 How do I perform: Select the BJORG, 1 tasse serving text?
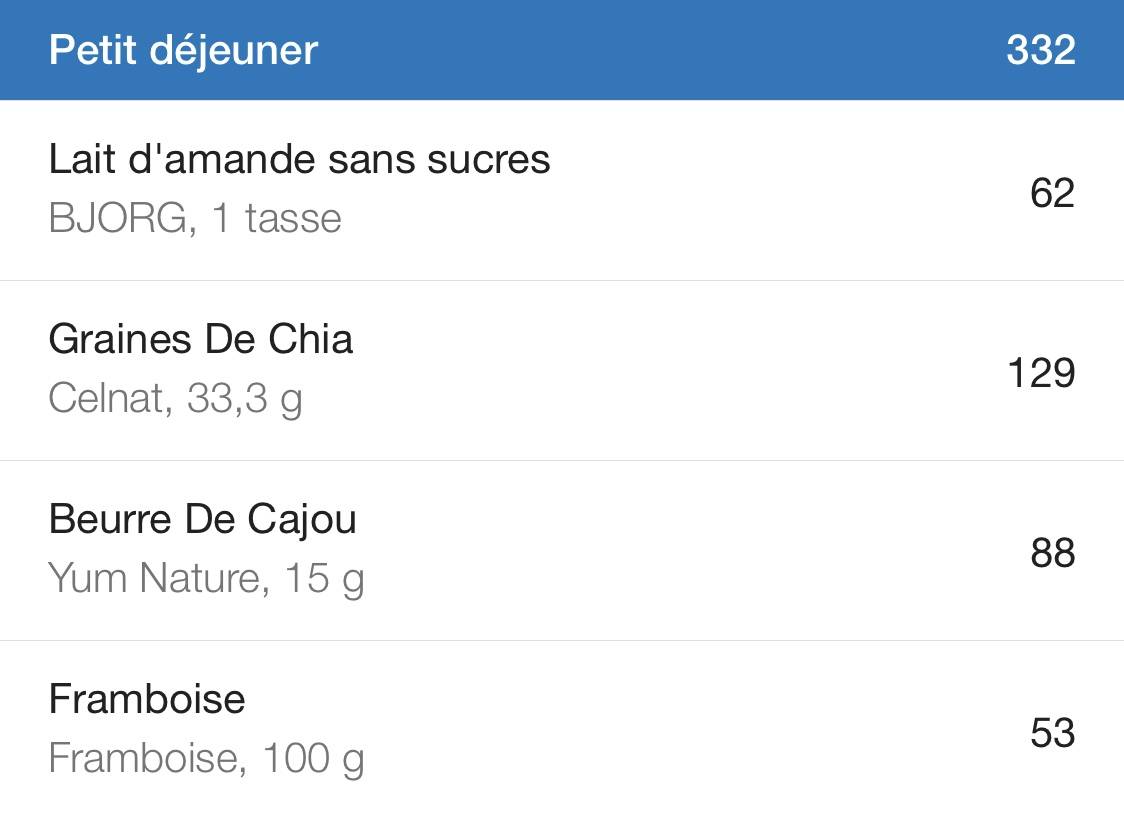coord(195,218)
